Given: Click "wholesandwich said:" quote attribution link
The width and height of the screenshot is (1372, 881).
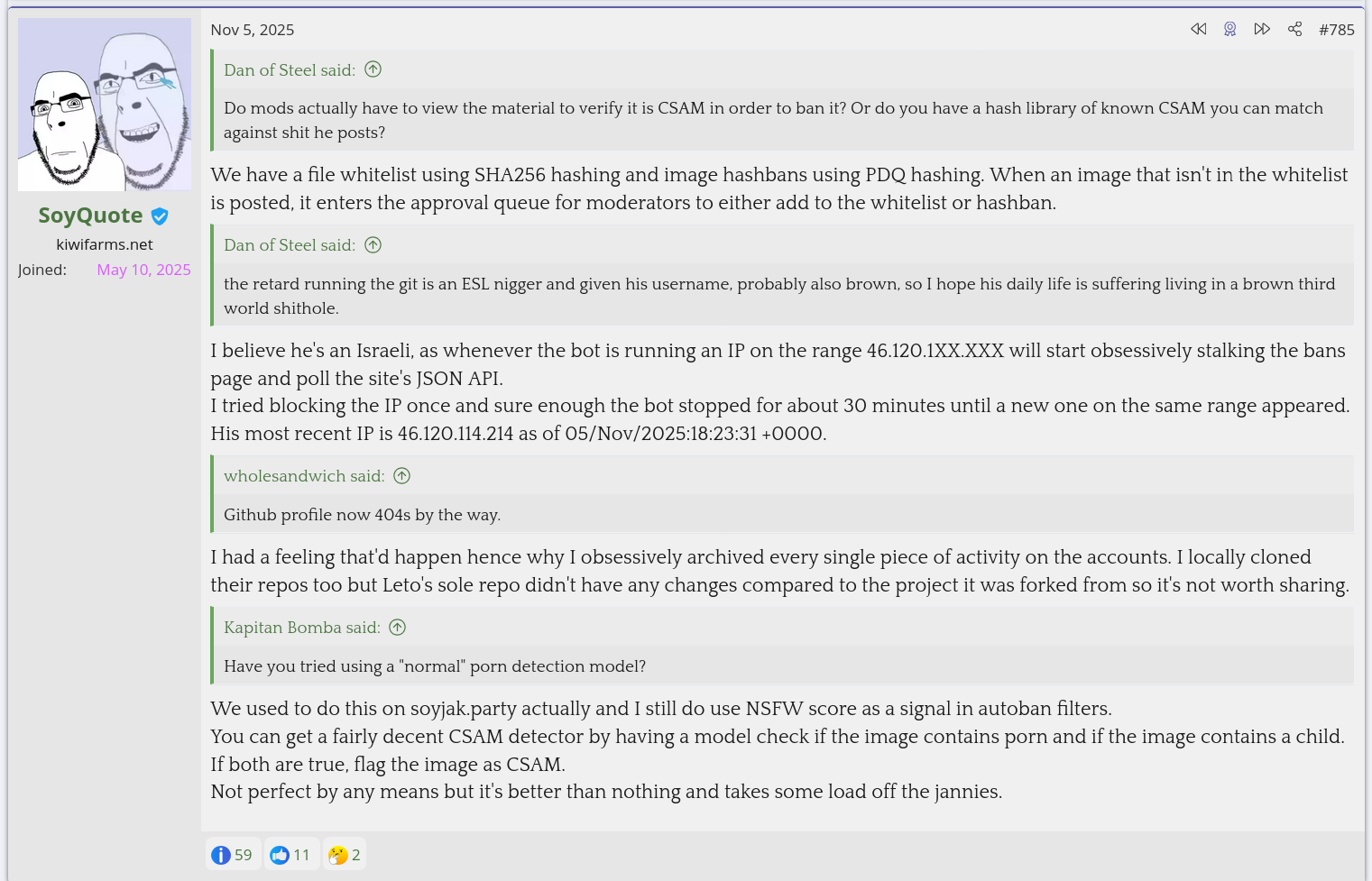Looking at the screenshot, I should click(304, 476).
